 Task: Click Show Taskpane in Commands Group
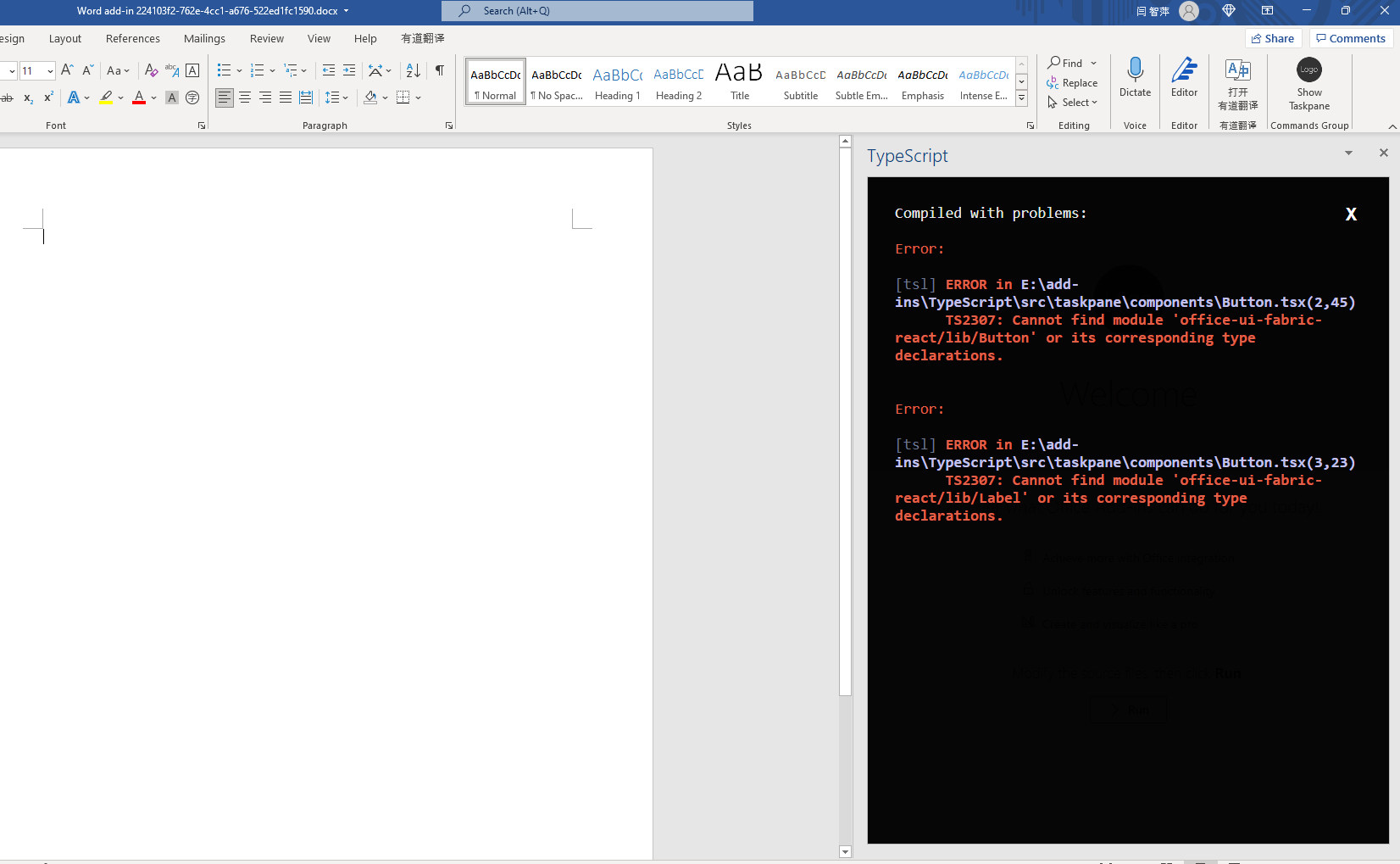1308,87
